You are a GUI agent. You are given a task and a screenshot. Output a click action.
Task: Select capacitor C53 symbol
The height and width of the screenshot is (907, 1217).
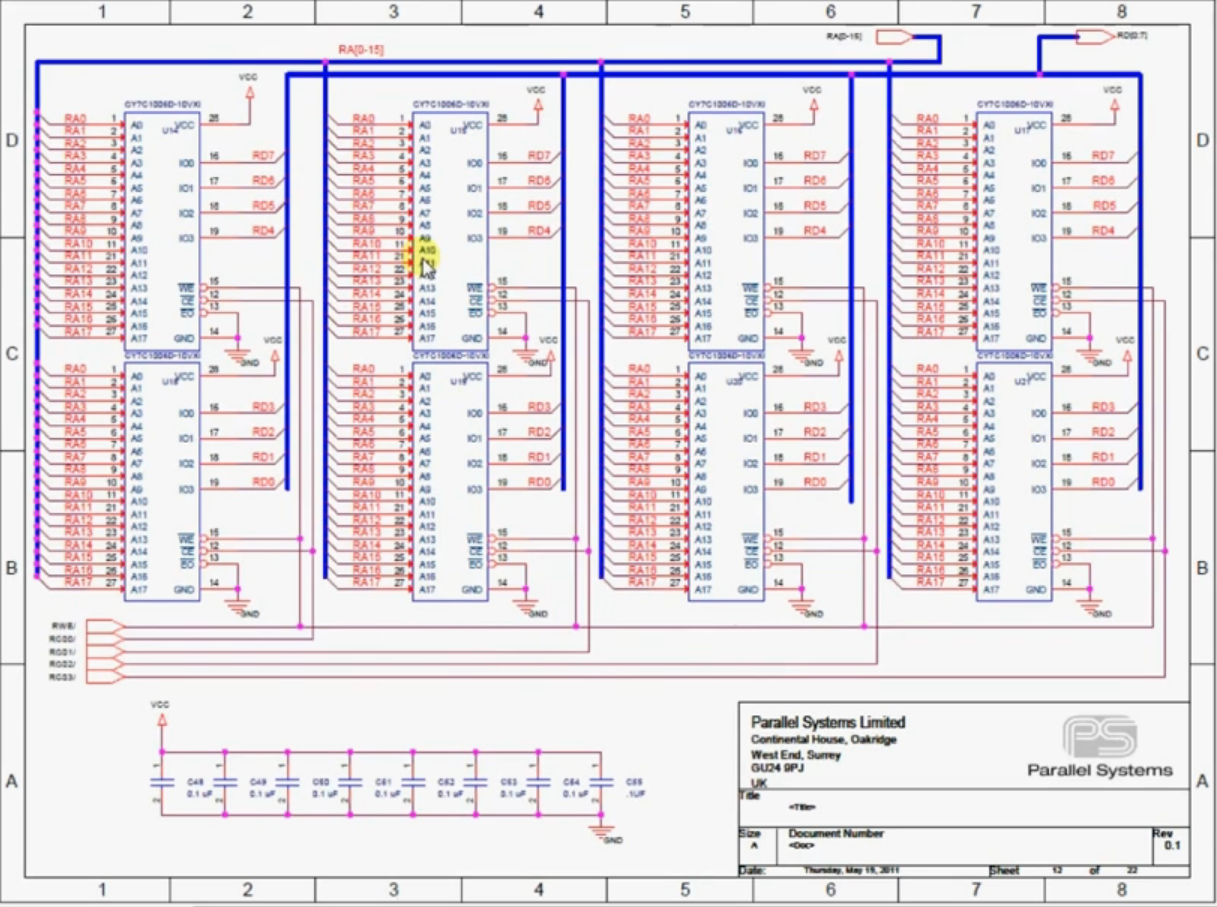pyautogui.click(x=474, y=782)
